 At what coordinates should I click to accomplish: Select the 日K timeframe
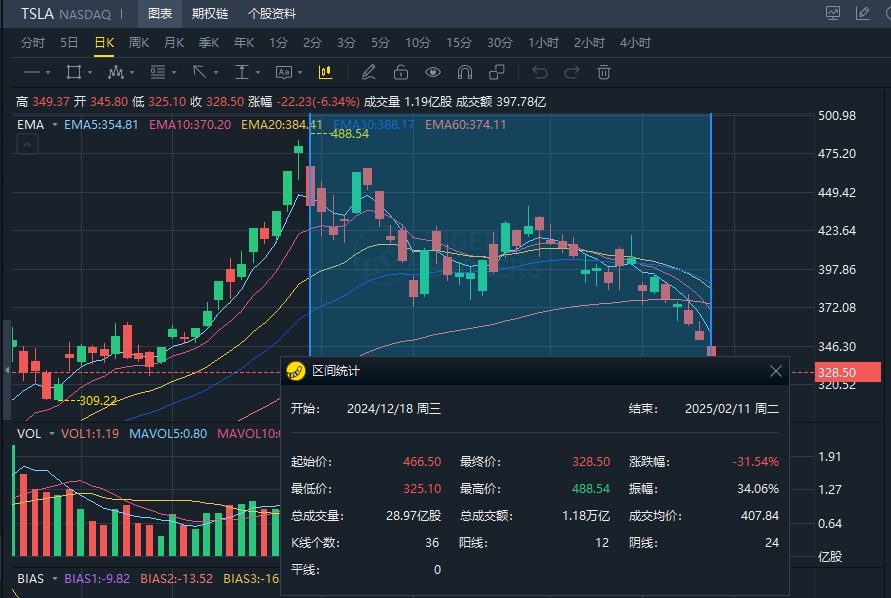point(104,43)
